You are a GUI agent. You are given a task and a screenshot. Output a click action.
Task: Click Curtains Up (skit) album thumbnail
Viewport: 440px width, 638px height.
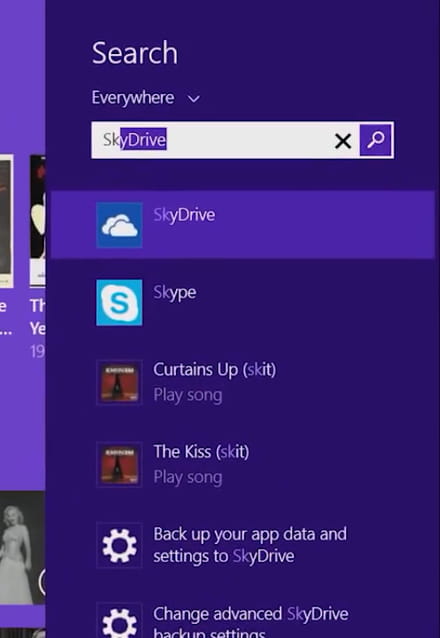[x=119, y=382]
